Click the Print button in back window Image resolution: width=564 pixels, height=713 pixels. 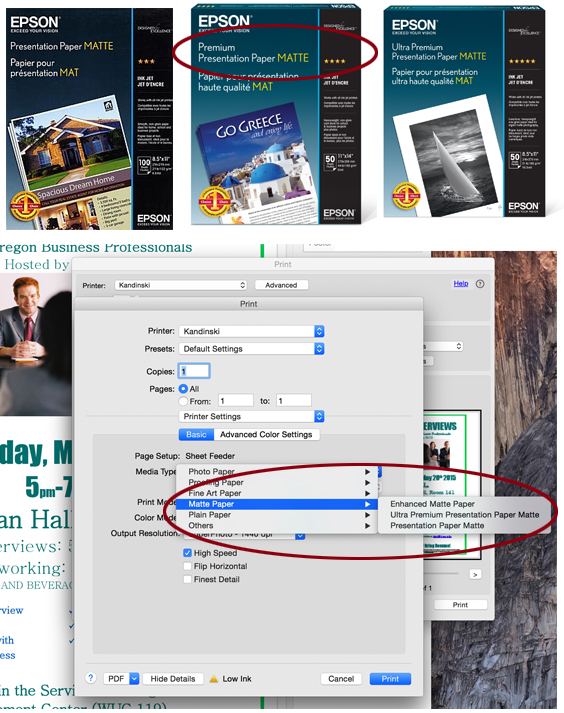460,604
